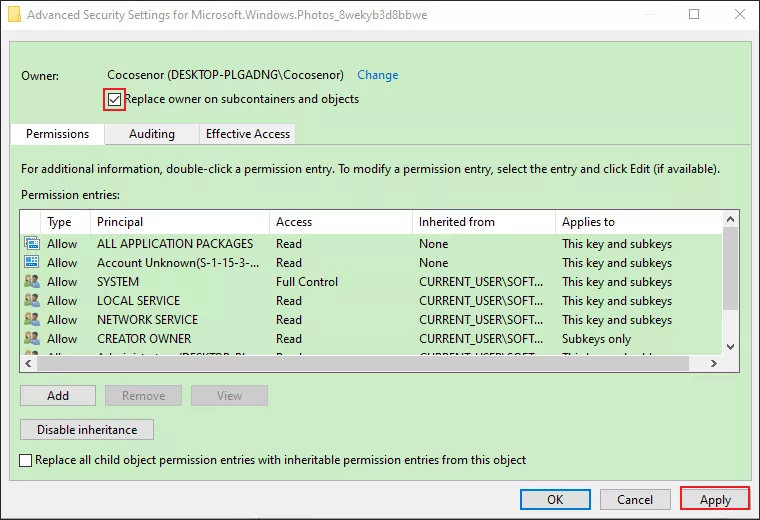Click the folder icon in the title bar
Viewport: 760px width, 520px height.
point(15,15)
